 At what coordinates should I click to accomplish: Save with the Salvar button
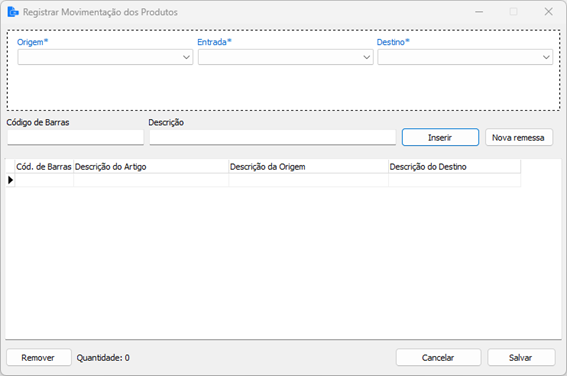521,358
